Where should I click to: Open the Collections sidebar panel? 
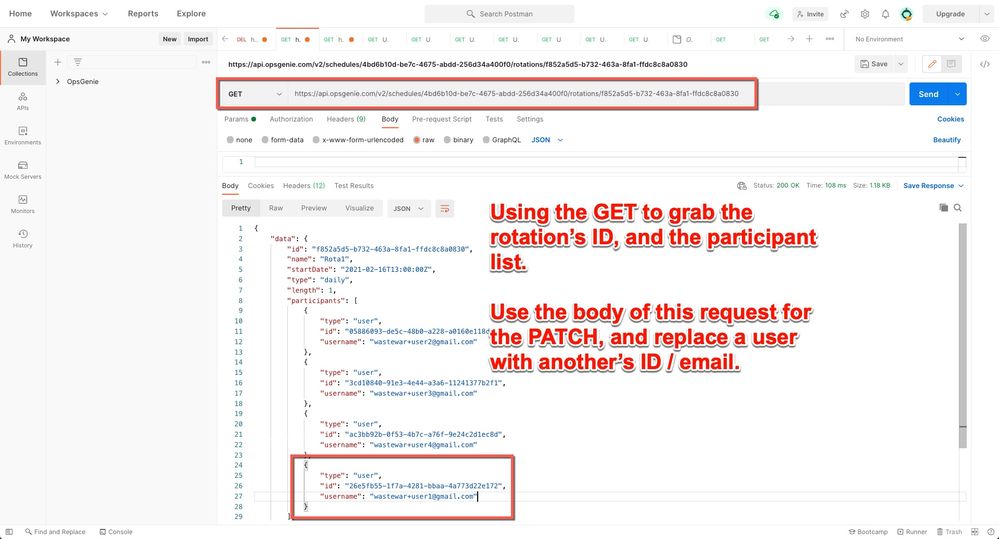(23, 67)
